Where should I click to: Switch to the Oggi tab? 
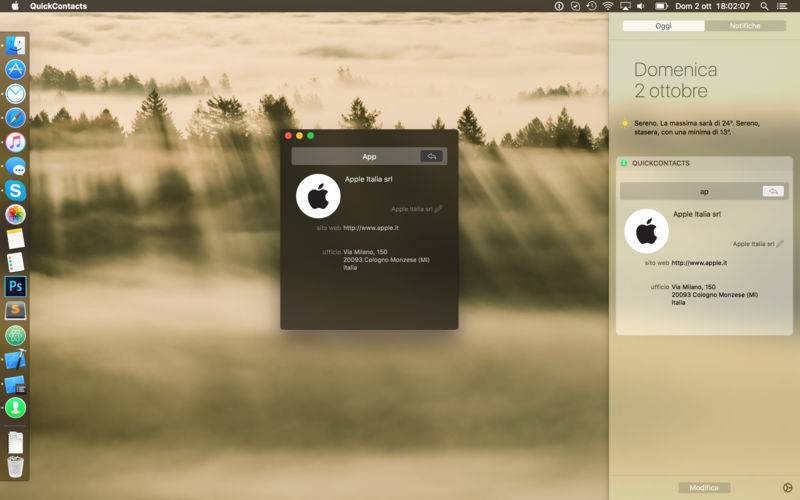tap(663, 26)
